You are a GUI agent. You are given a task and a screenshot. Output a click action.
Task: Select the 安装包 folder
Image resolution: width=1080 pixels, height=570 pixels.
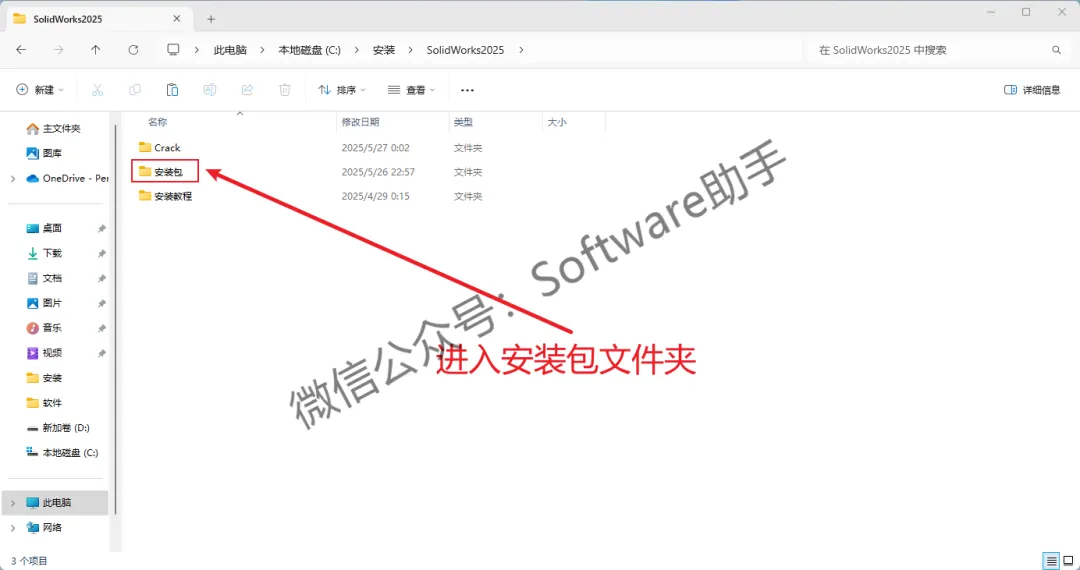(x=160, y=171)
